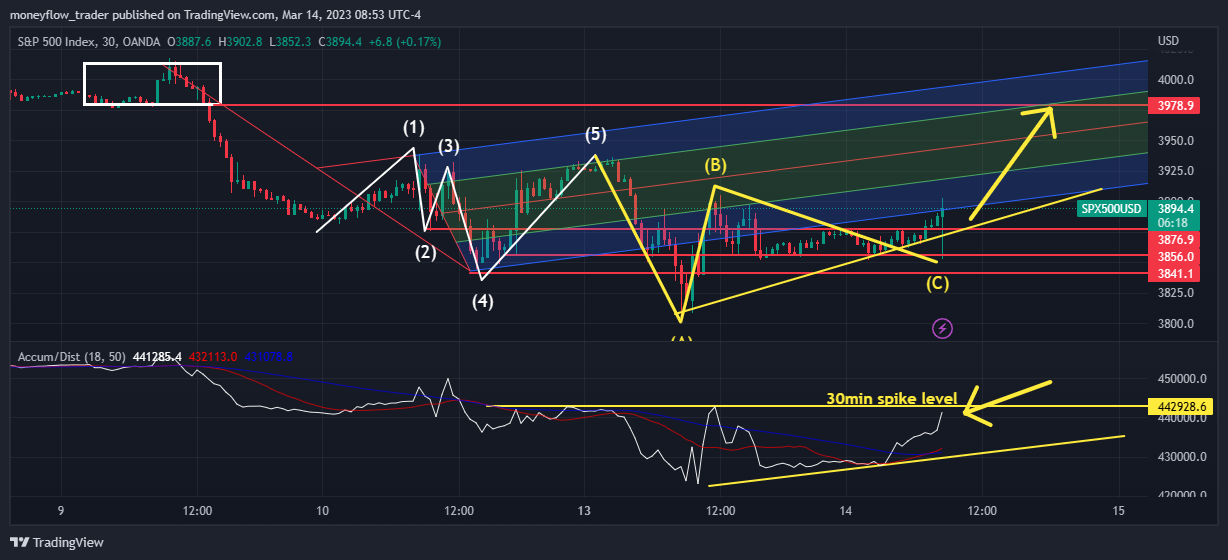Viewport: 1228px width, 560px height.
Task: Click the USD currency label
Action: 1168,41
